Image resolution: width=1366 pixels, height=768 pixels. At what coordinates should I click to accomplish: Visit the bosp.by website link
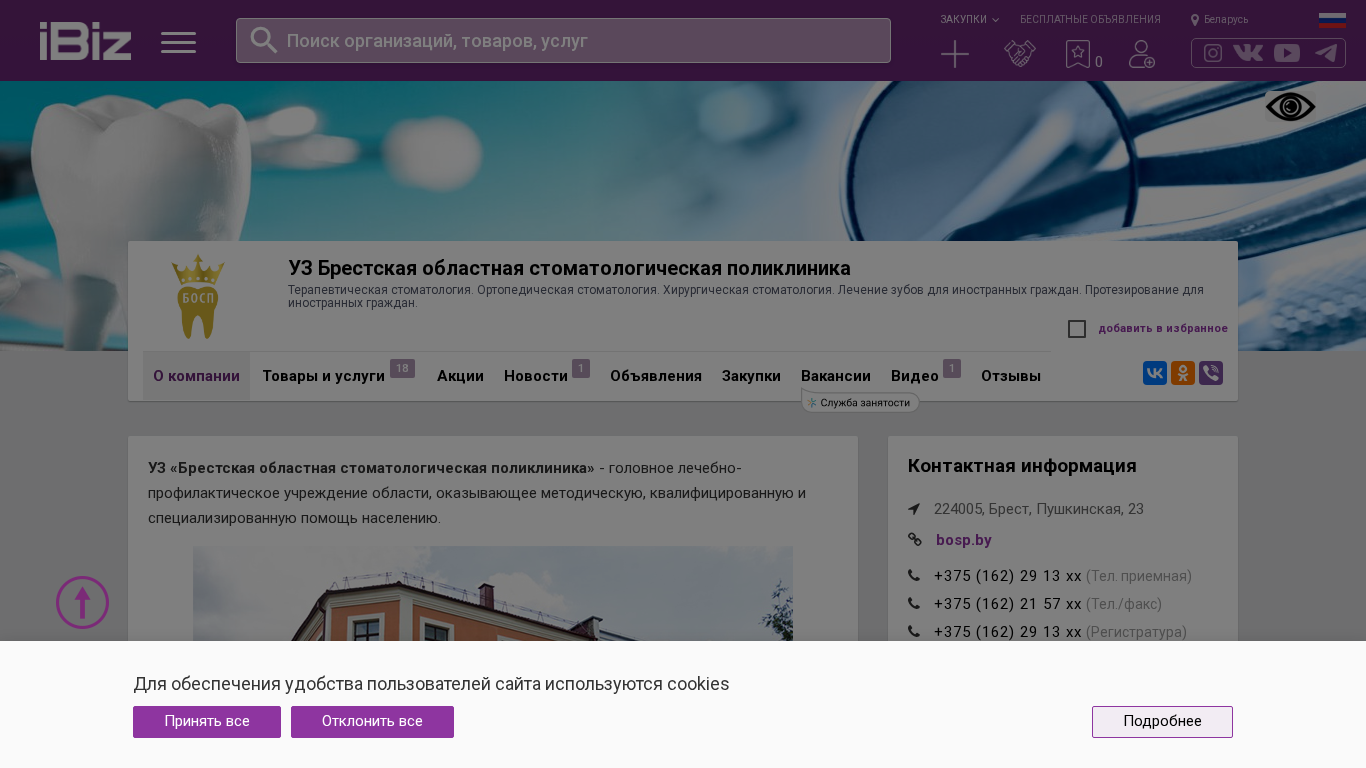[x=964, y=540]
